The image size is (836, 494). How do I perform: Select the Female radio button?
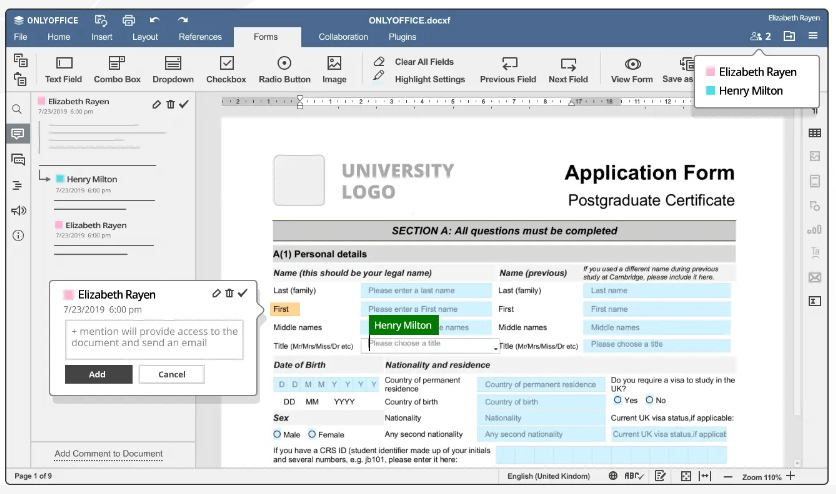pyautogui.click(x=312, y=434)
